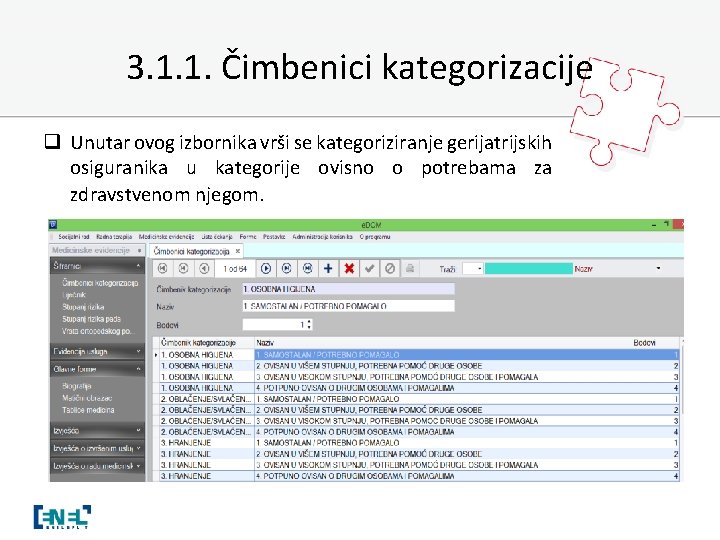Go to the last record
720x540 pixels.
coord(308,269)
